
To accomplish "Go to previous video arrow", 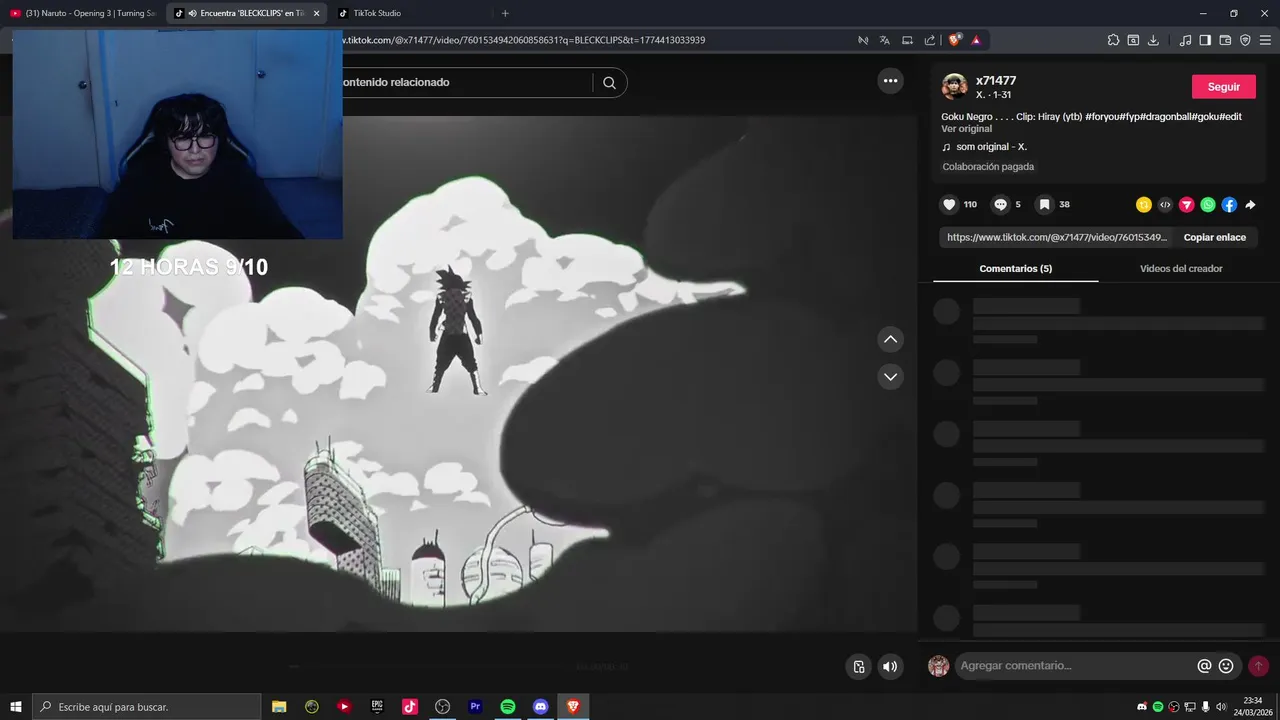I will 890,340.
